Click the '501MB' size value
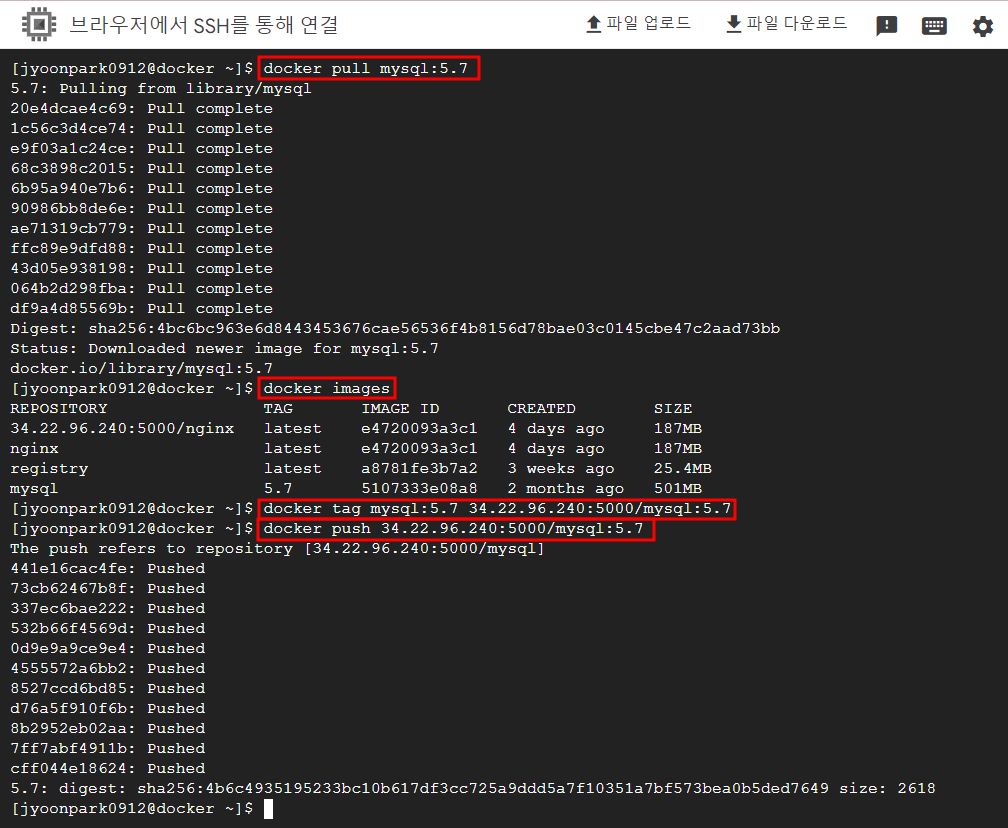 [x=678, y=489]
